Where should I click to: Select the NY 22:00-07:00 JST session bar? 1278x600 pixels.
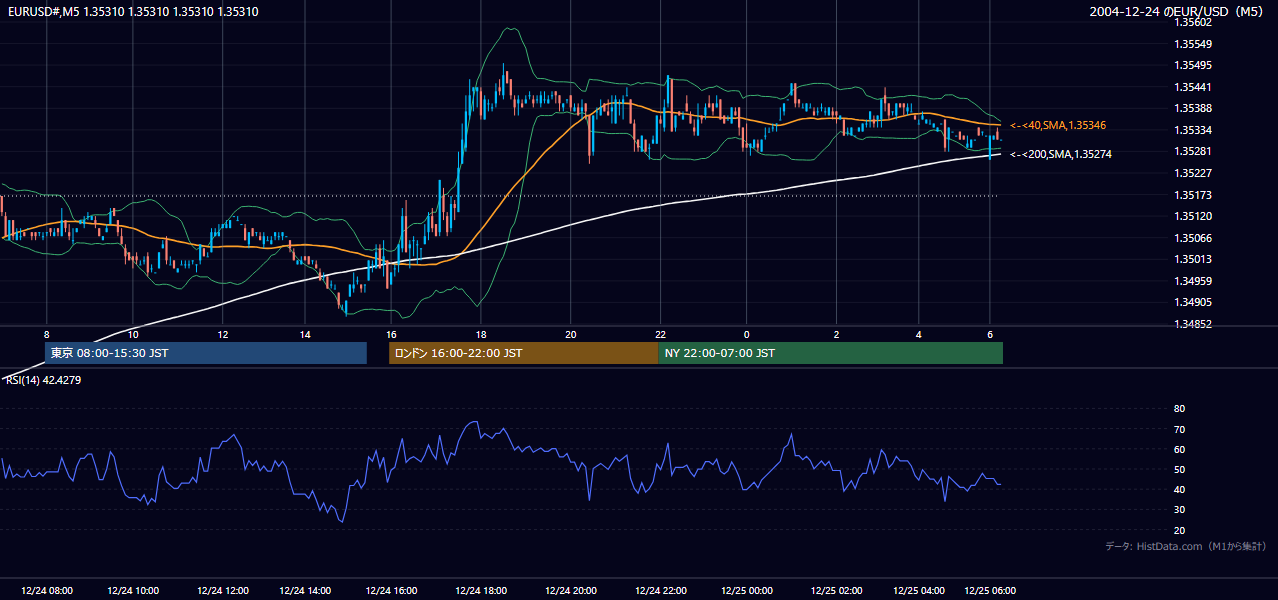(830, 353)
